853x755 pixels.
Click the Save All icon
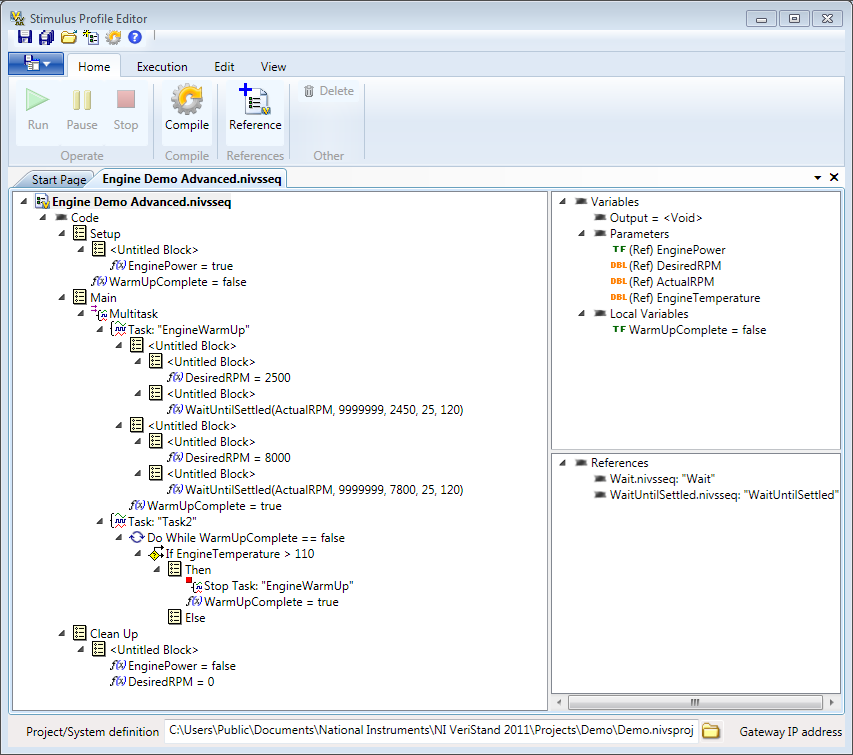pyautogui.click(x=47, y=37)
